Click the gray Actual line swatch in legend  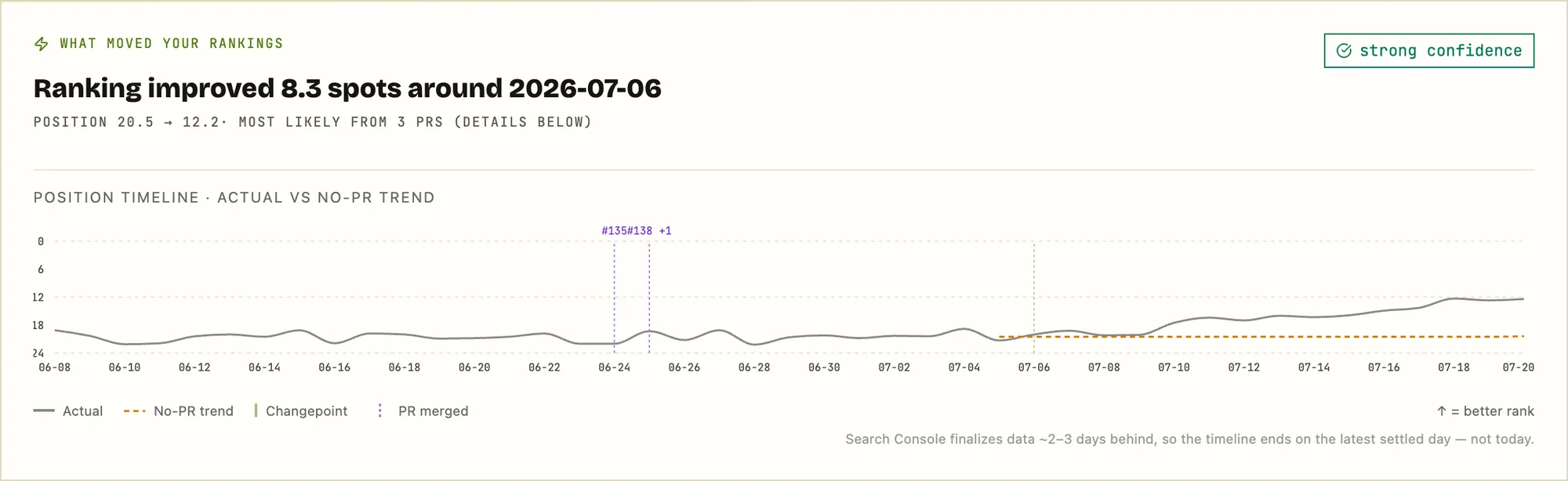click(44, 411)
